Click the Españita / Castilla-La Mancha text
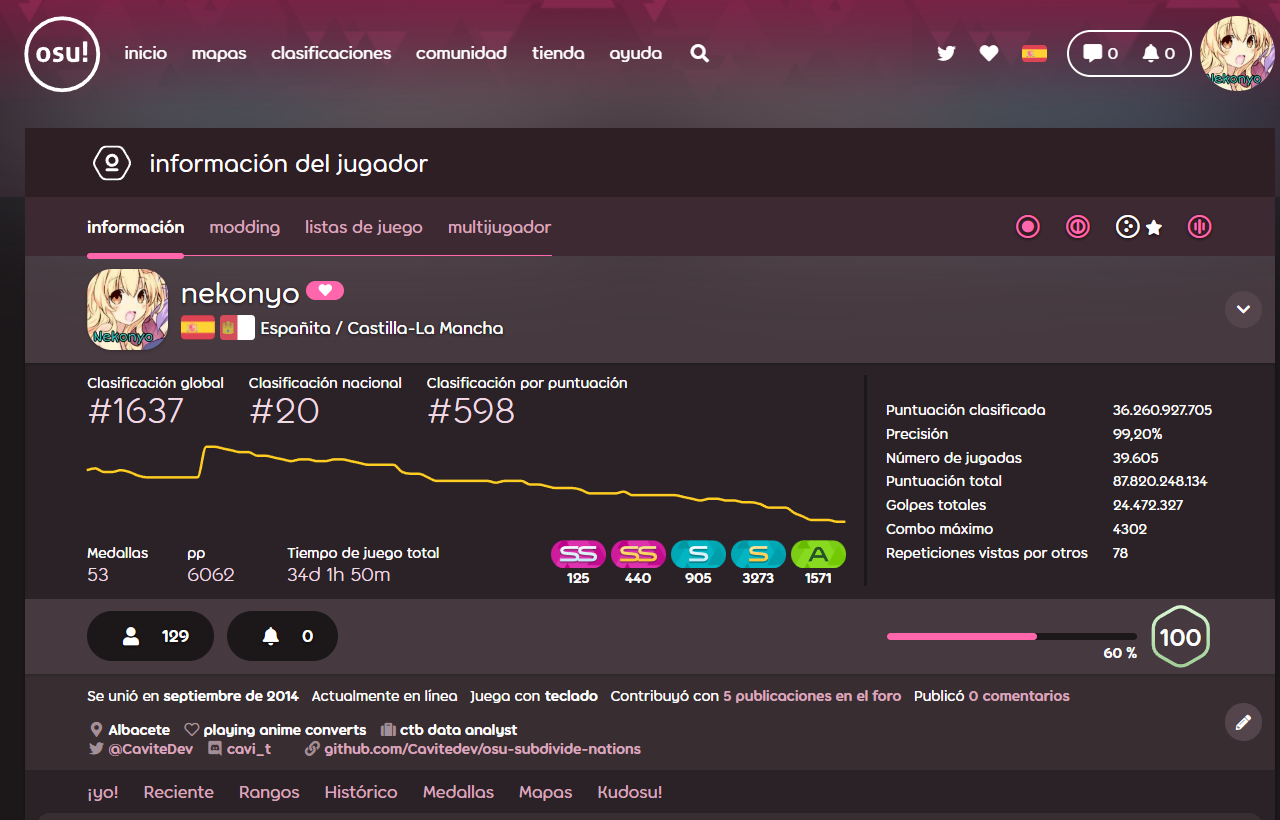Screen dimensions: 1280x820 click(382, 328)
